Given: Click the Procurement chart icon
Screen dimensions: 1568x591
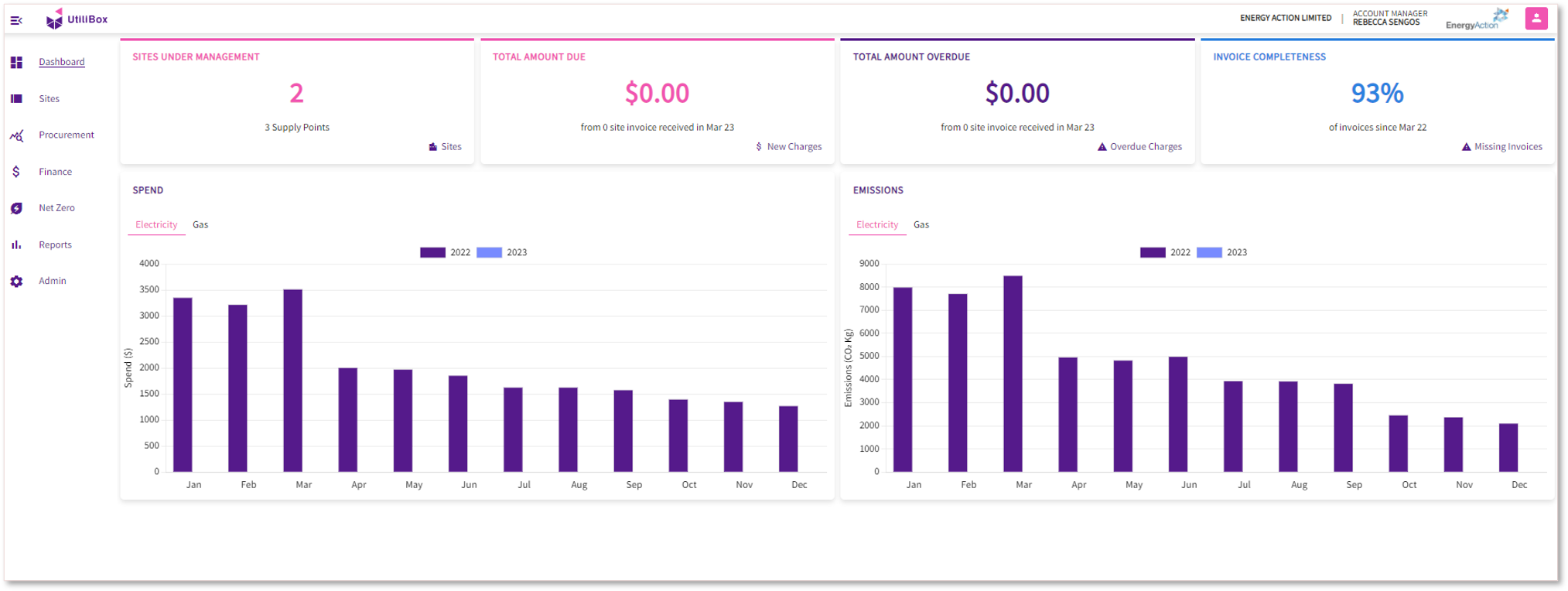Looking at the screenshot, I should [16, 135].
